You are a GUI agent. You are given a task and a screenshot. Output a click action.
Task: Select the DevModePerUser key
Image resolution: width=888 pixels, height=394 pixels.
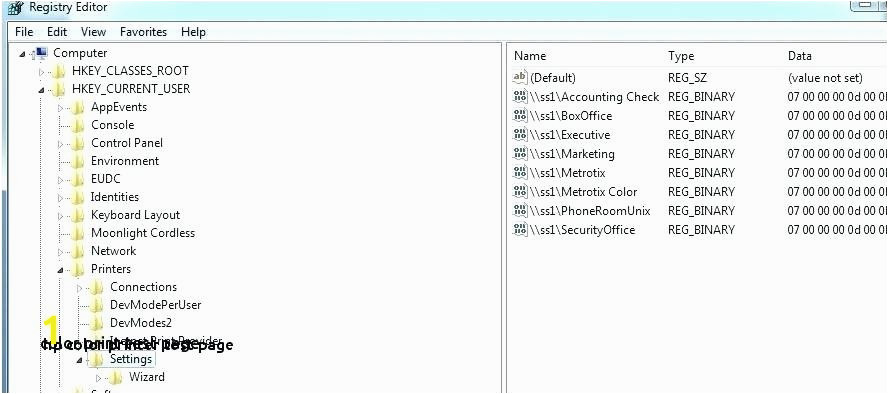(155, 305)
